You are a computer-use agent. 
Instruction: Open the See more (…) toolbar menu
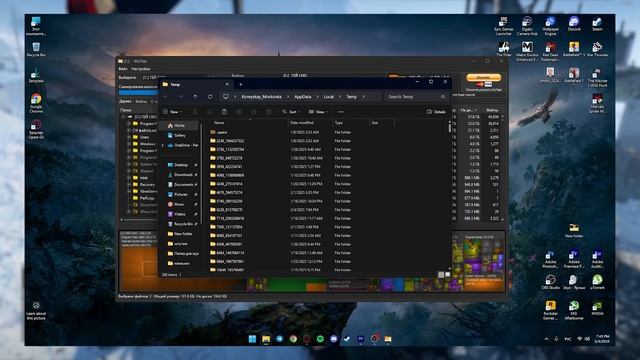tap(341, 112)
